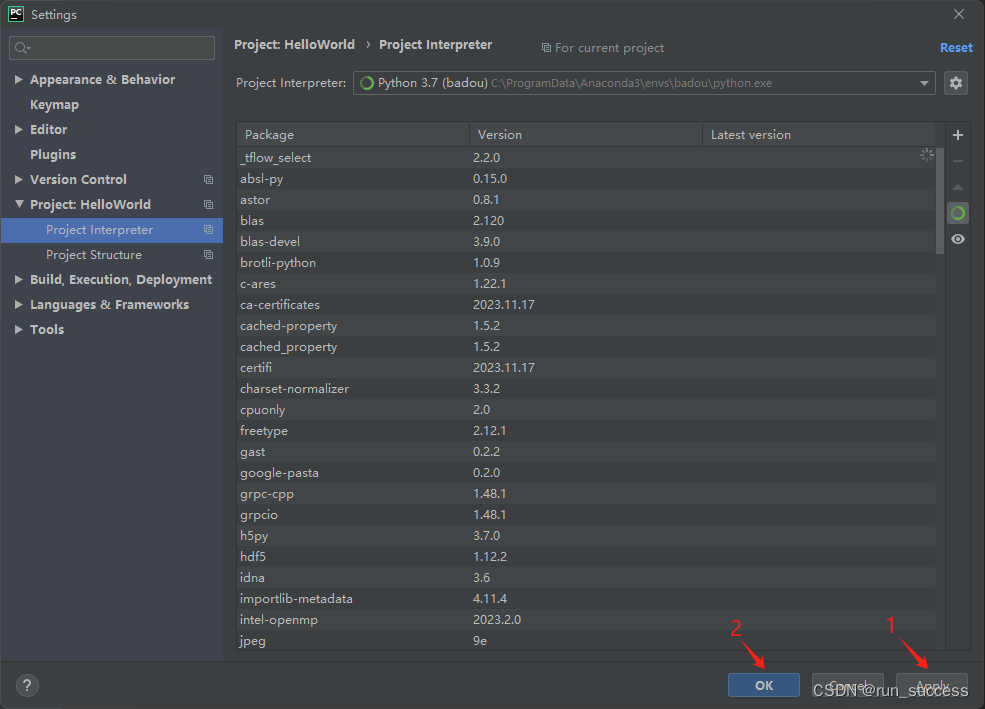Select the google-pasta package row
The width and height of the screenshot is (985, 709).
tap(585, 473)
